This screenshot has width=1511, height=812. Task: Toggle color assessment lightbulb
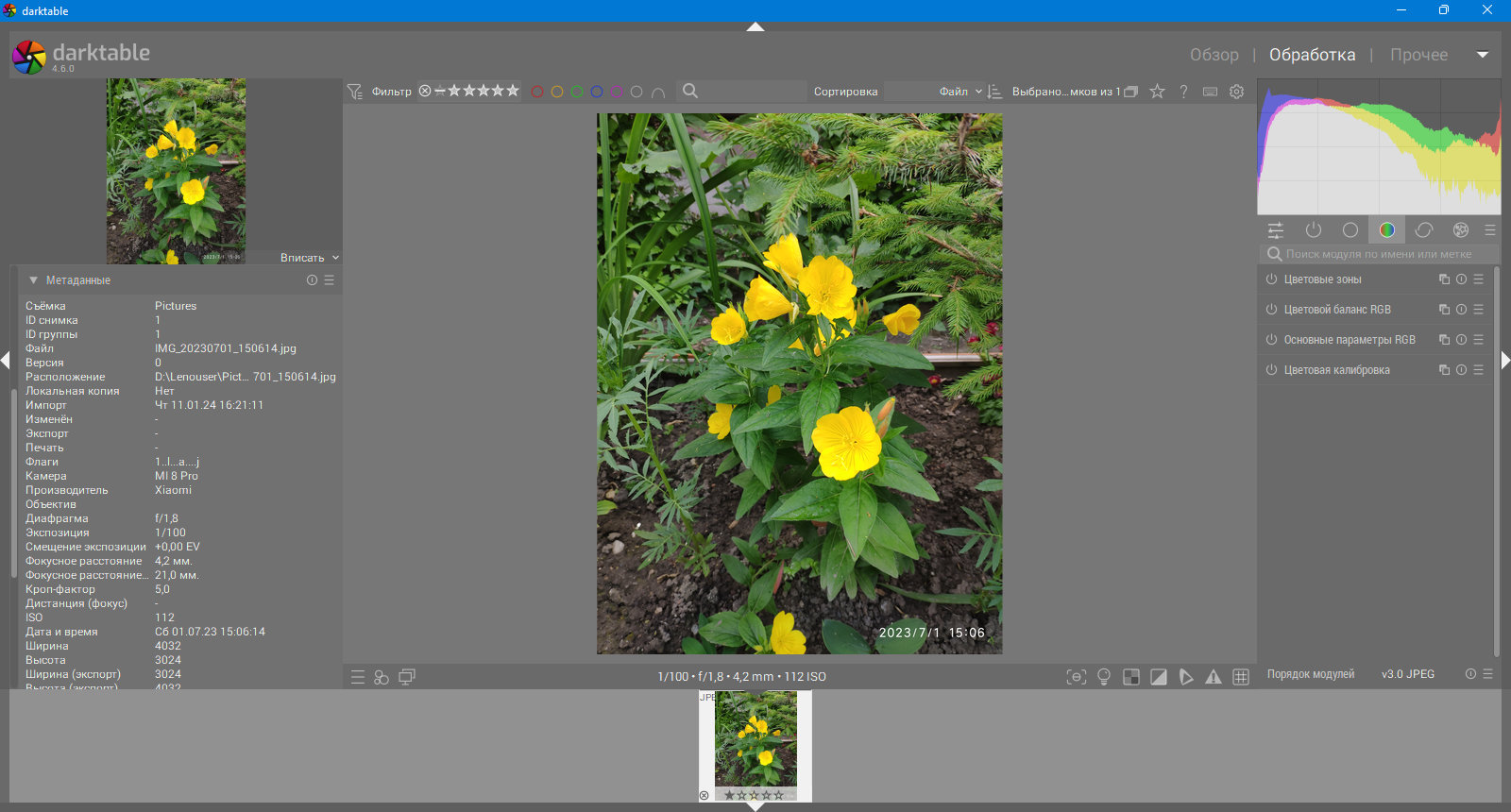tap(1104, 677)
